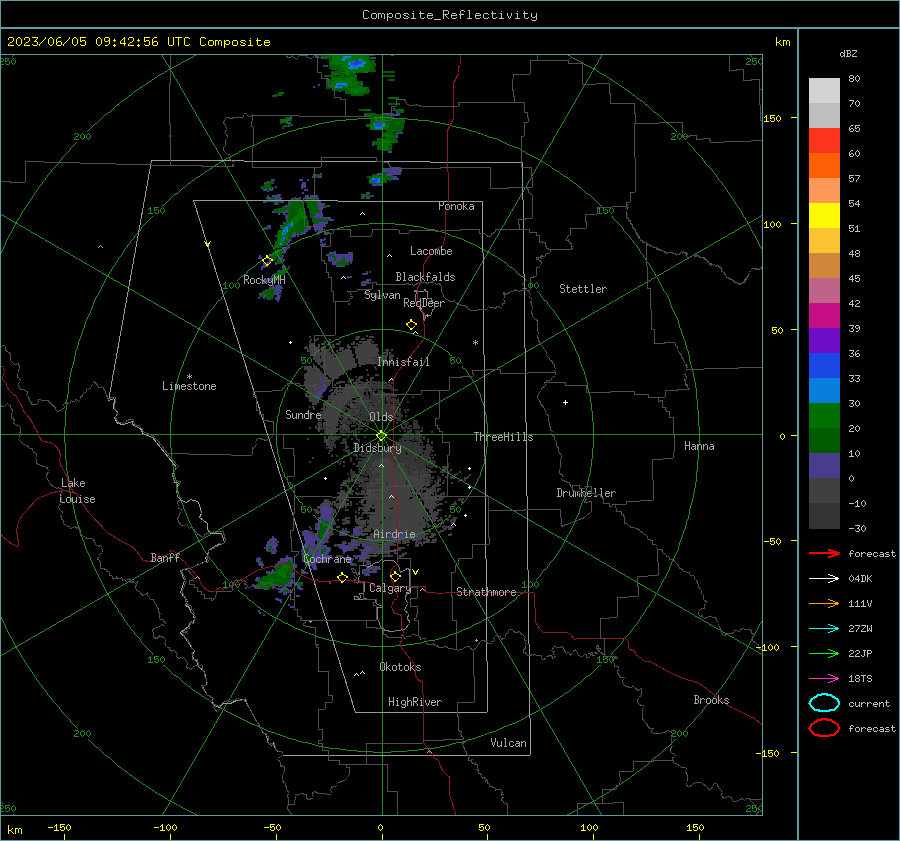The image size is (900, 841).
Task: Pick the magenta 39-42 dBZ color swatch
Action: coord(824,316)
